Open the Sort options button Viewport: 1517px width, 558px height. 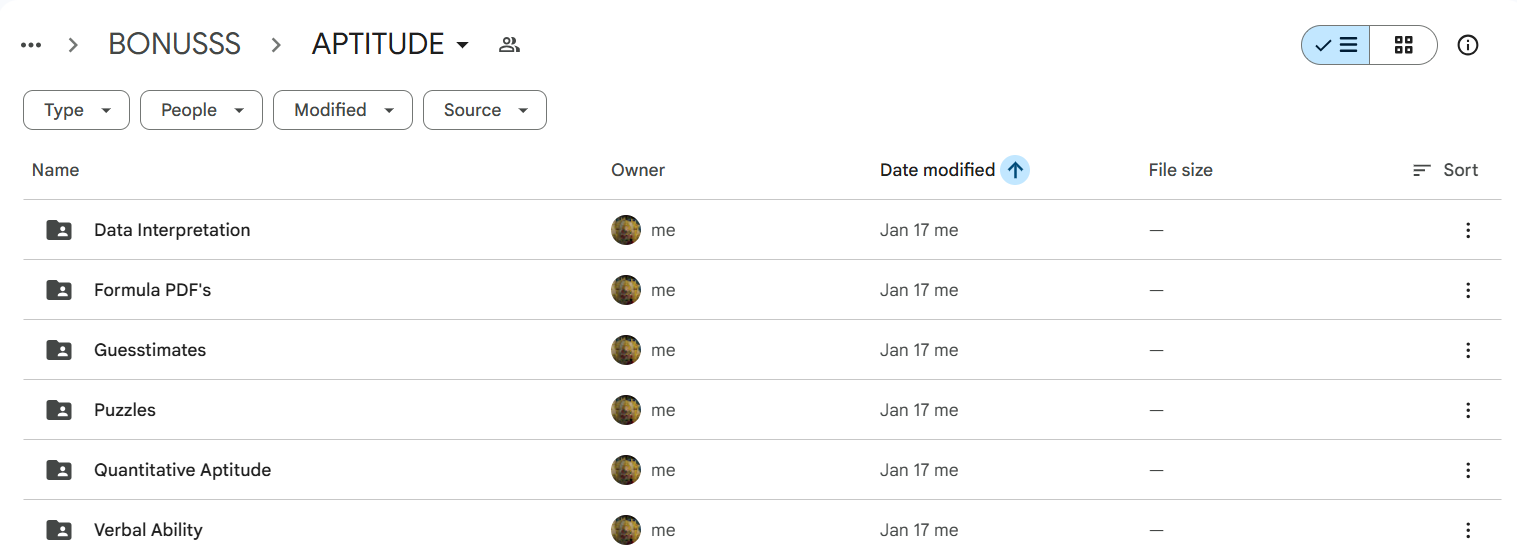click(x=1445, y=170)
